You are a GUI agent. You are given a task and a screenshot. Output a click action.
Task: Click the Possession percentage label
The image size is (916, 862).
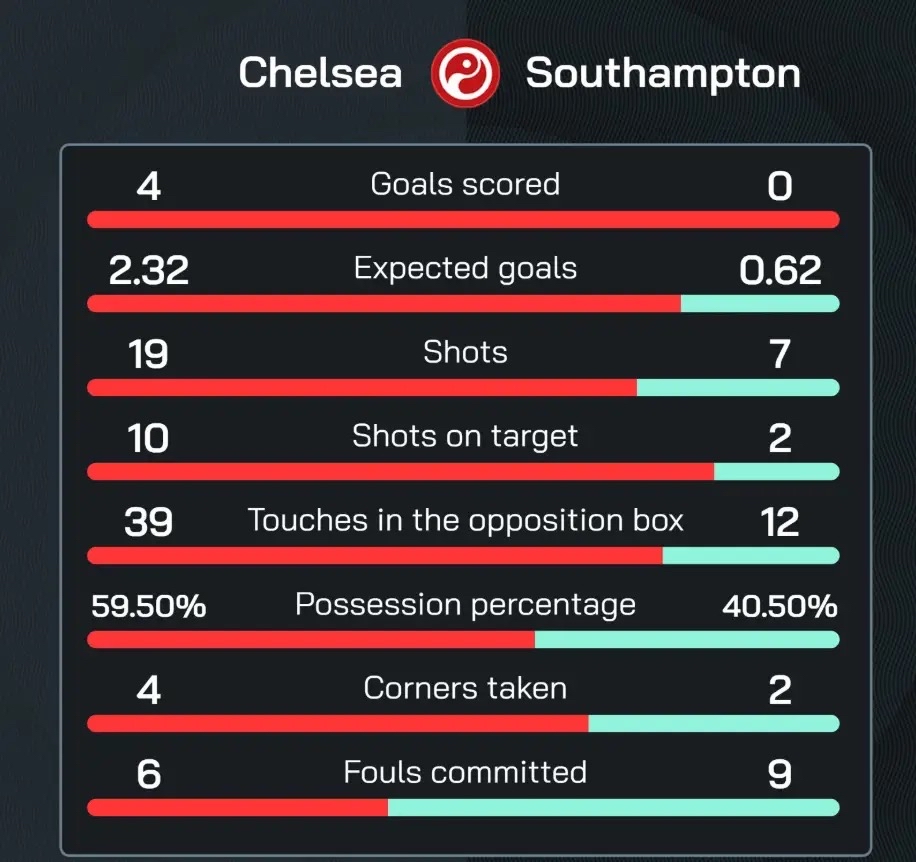click(465, 605)
